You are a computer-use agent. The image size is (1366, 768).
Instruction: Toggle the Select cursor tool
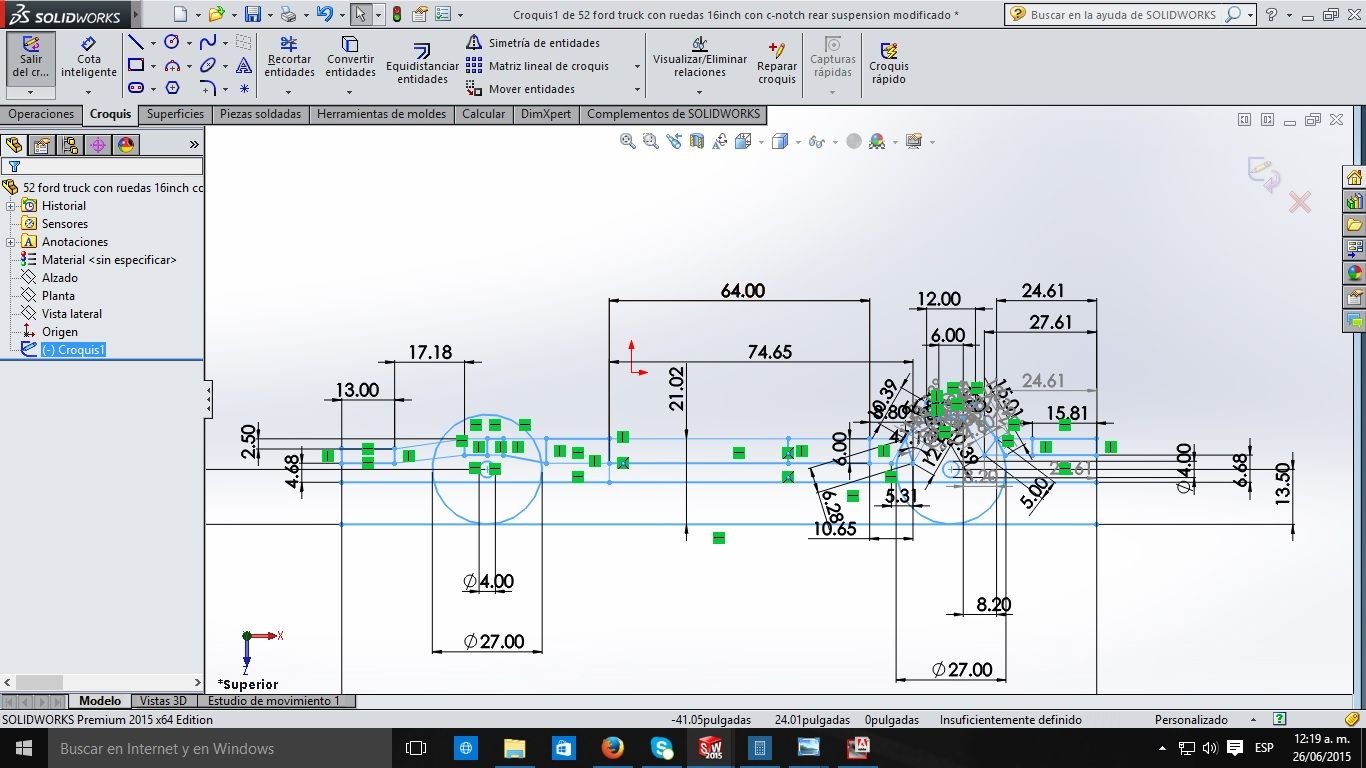click(360, 14)
